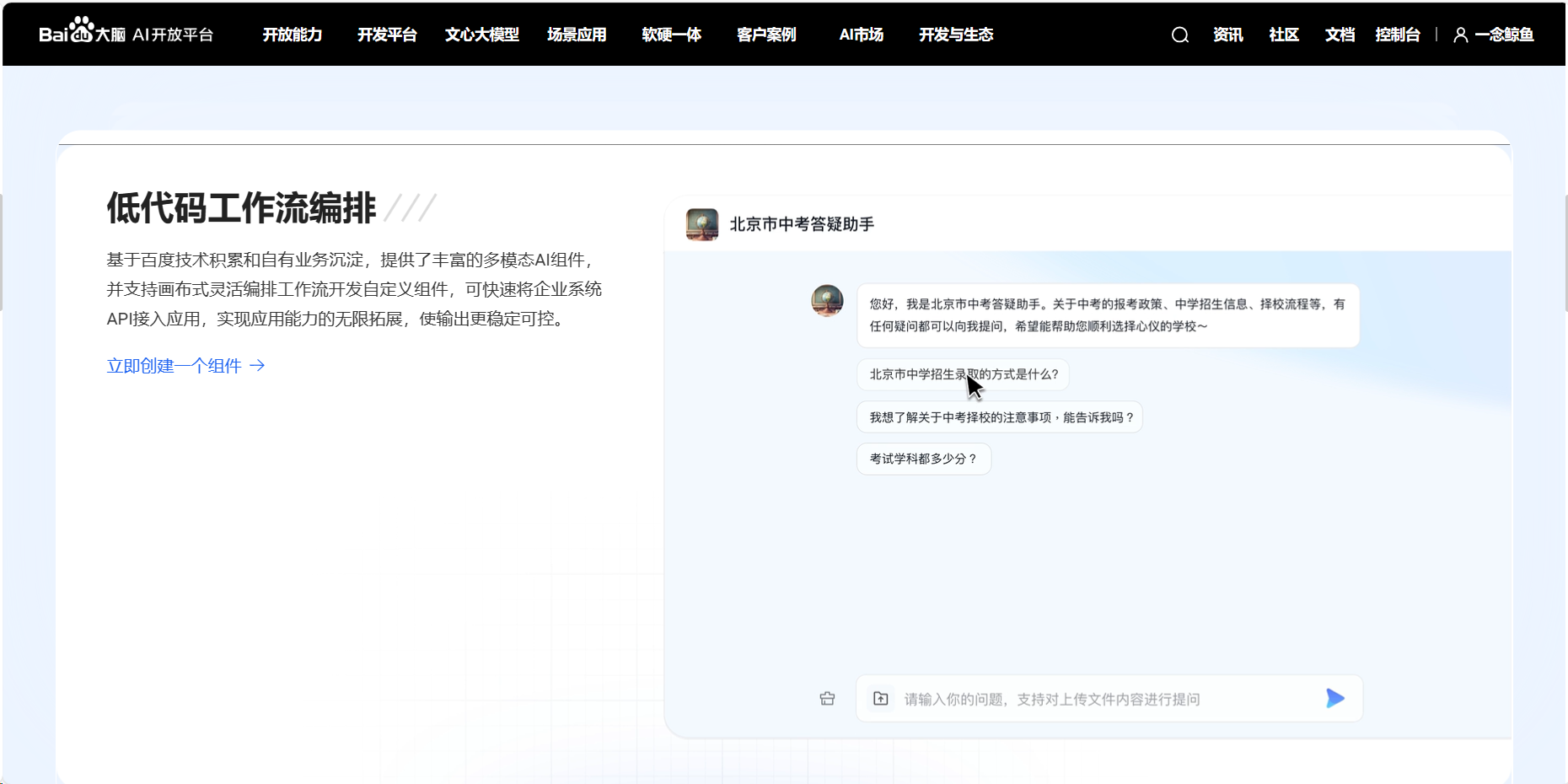Click the 北京市中考答疑助手 avatar in the header

(702, 224)
